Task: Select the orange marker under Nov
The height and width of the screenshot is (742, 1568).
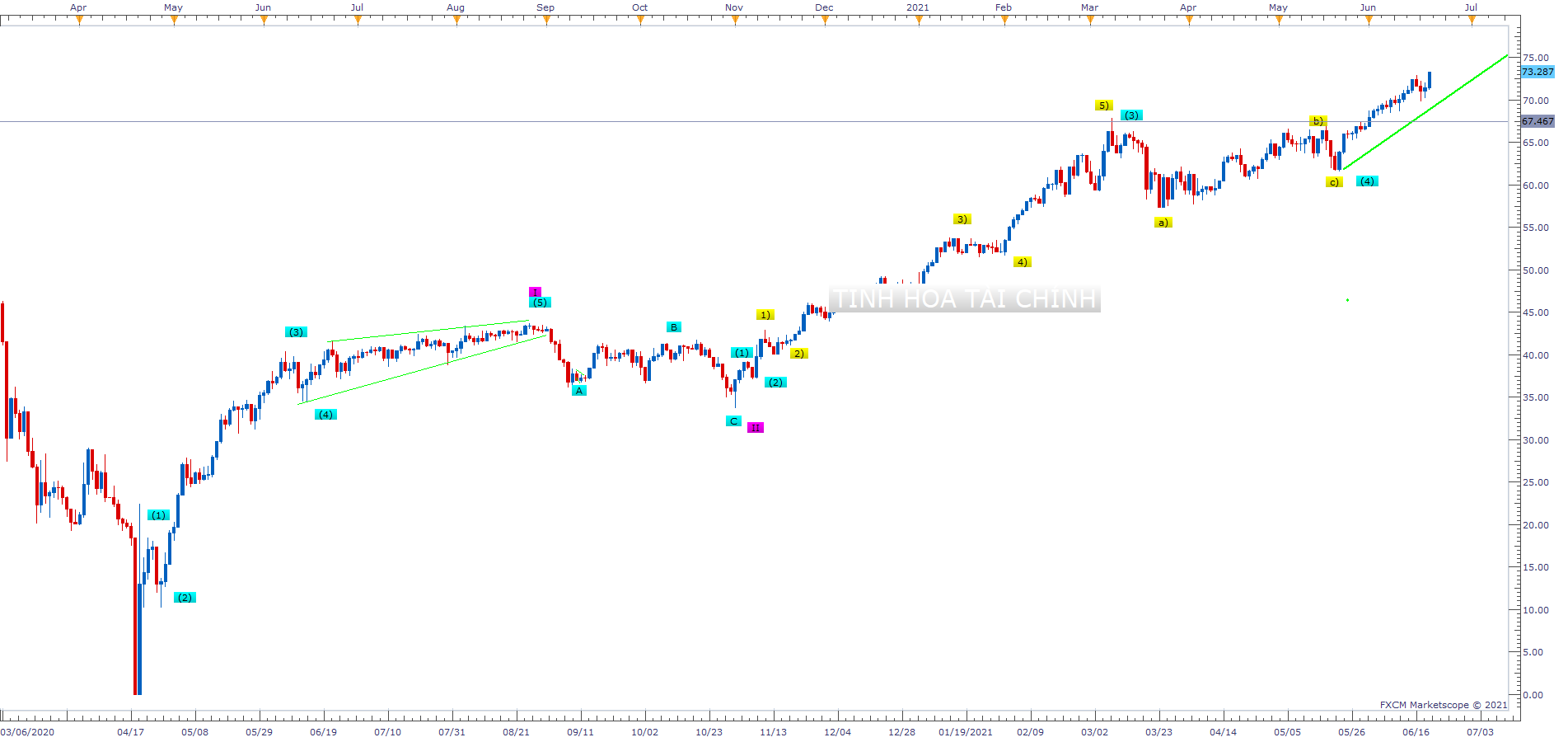Action: point(735,21)
